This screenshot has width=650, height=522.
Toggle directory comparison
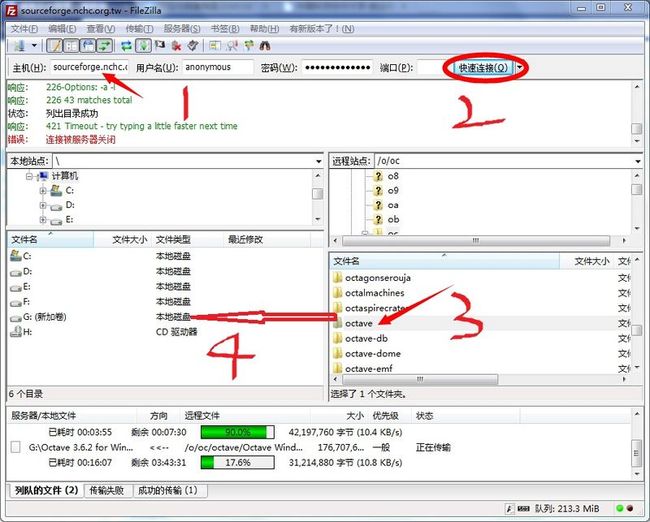click(232, 46)
